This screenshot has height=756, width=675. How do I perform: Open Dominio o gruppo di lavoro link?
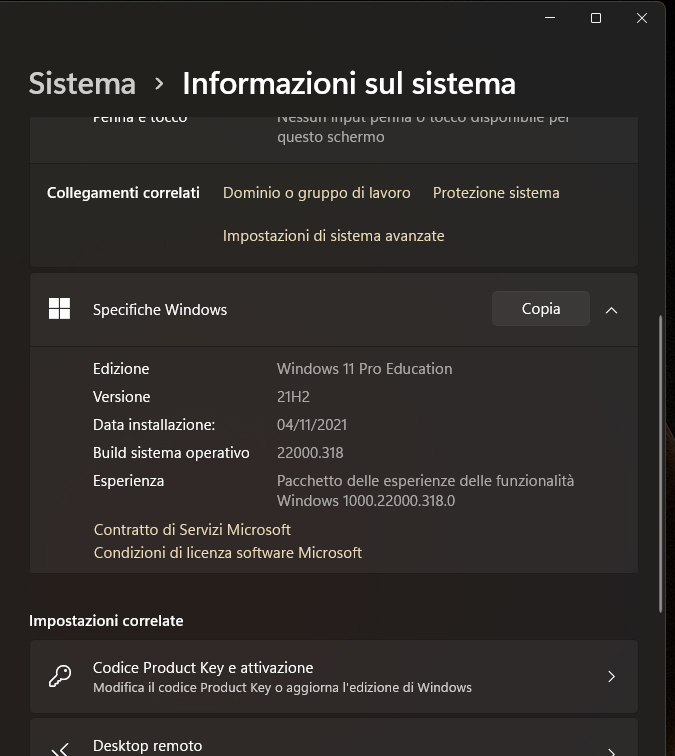coord(316,193)
